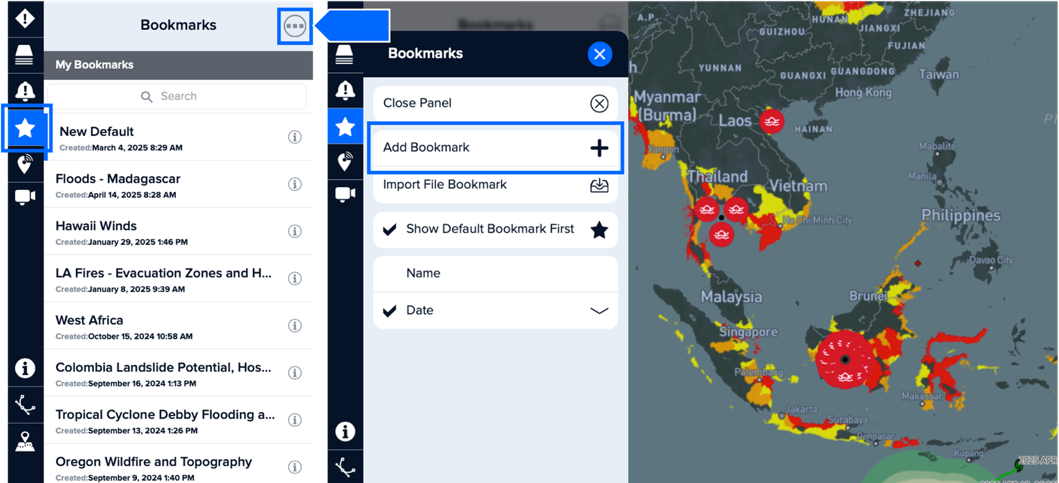This screenshot has width=1059, height=483.
Task: Choose Add Bookmark menu entry
Action: pyautogui.click(x=495, y=148)
